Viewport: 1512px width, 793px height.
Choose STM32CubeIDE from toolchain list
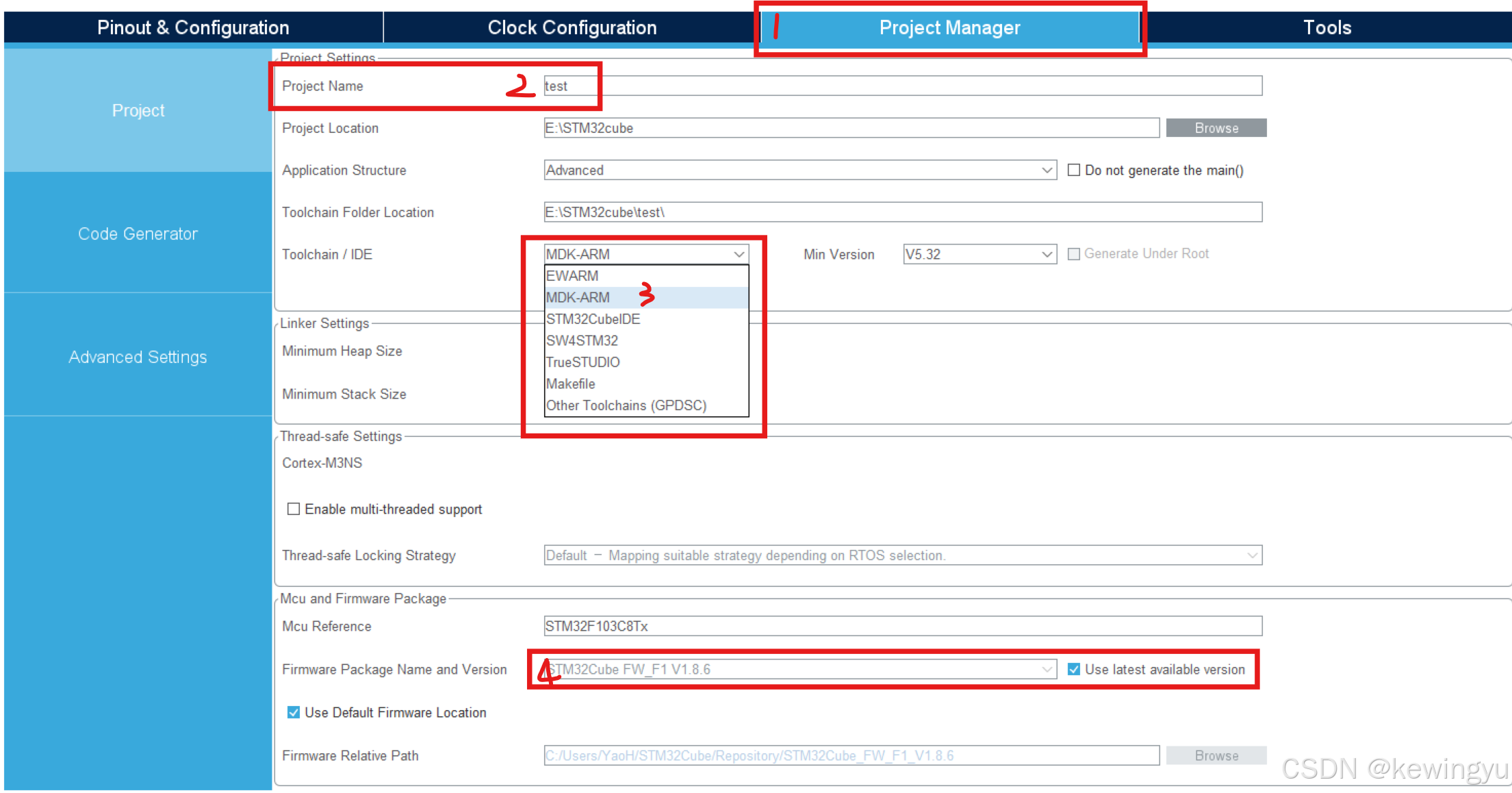click(x=593, y=319)
